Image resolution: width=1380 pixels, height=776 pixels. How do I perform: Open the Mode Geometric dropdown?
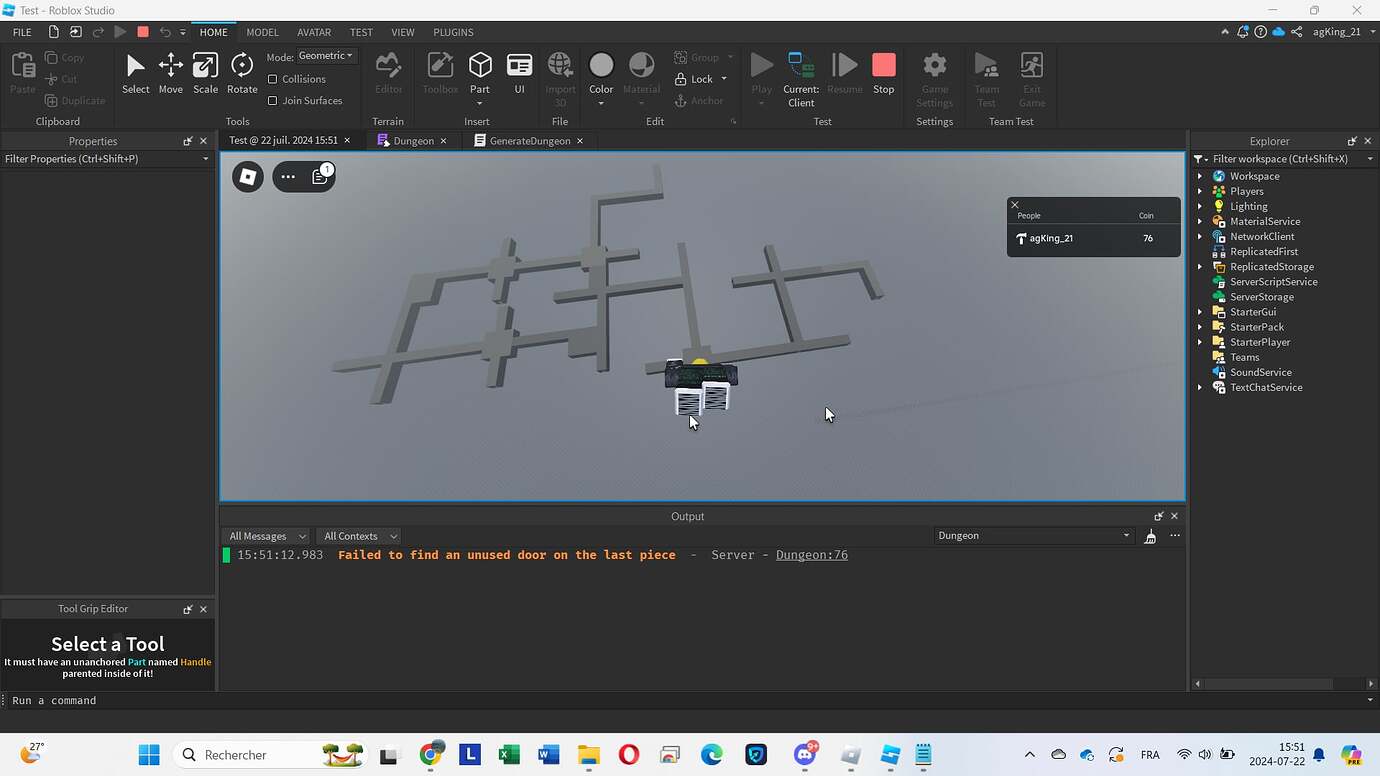[x=324, y=55]
